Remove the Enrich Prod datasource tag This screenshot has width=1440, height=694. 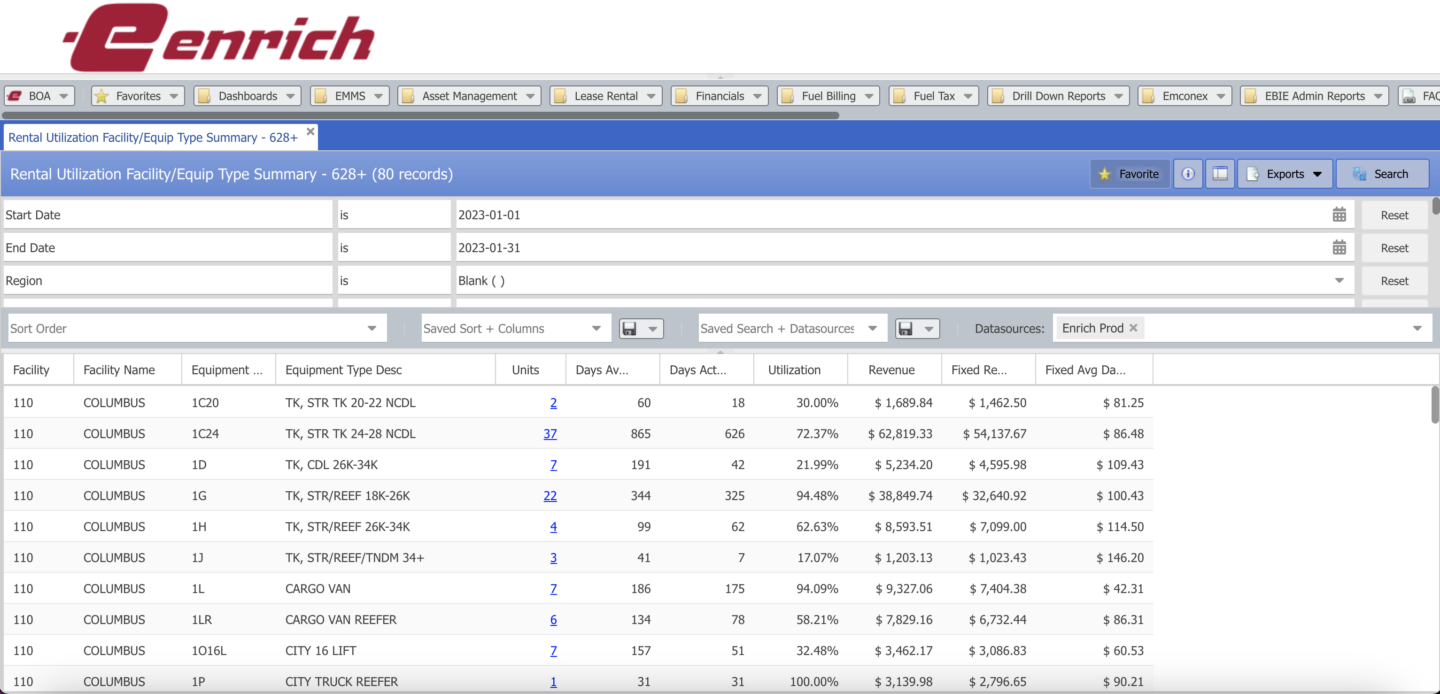tap(1133, 327)
